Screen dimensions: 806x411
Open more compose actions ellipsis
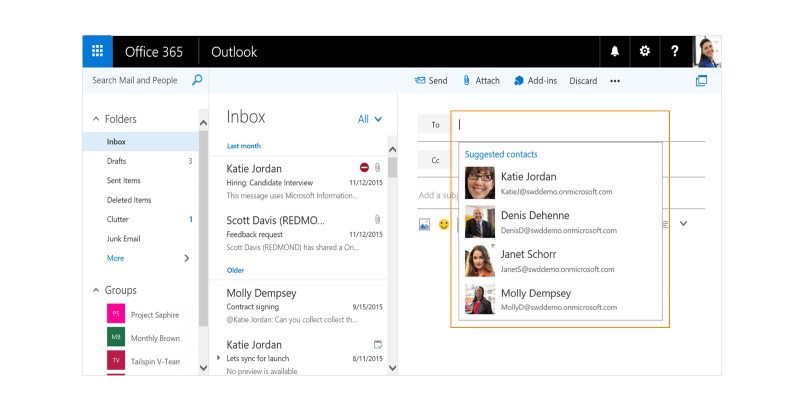click(x=615, y=81)
